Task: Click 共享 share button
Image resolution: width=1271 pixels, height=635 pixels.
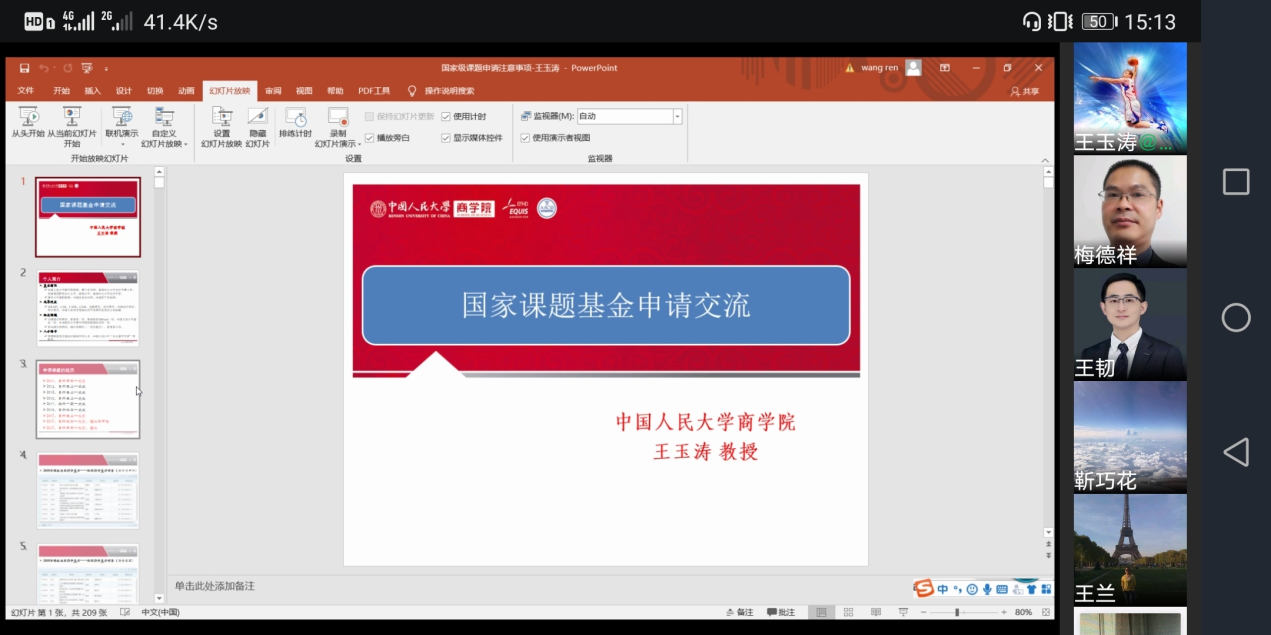Action: point(1025,91)
